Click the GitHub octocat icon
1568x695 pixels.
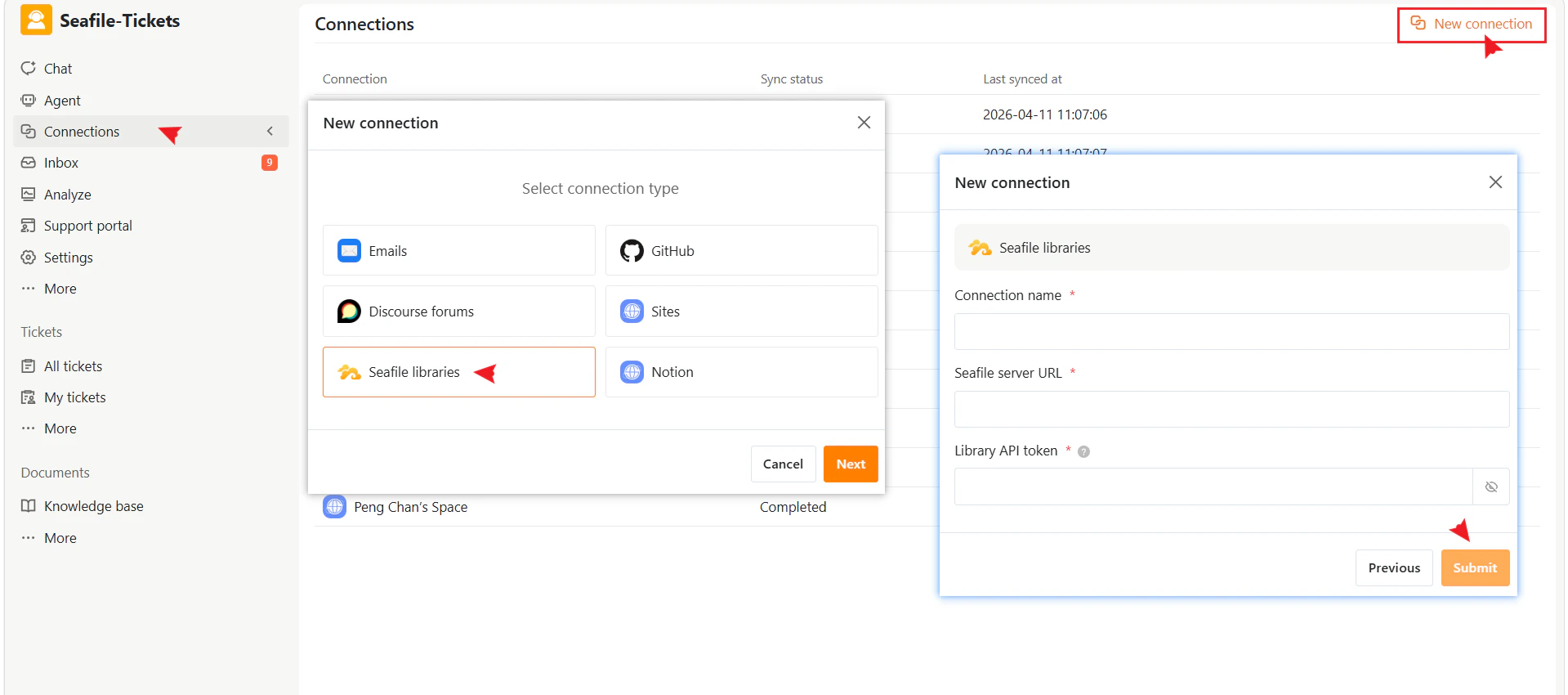(x=632, y=250)
